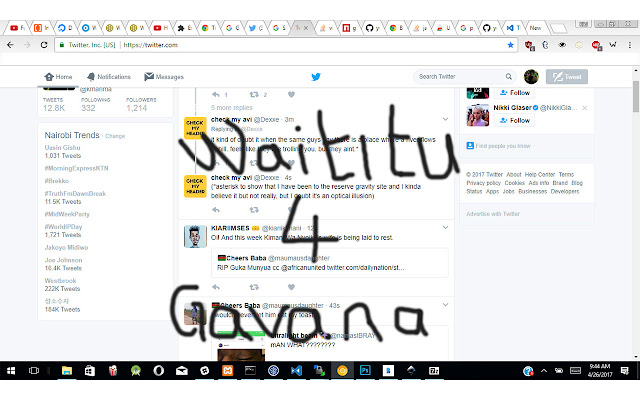Screen dimensions: 640x400
Task: Open the Westbrook trend
Action: [x=60, y=280]
